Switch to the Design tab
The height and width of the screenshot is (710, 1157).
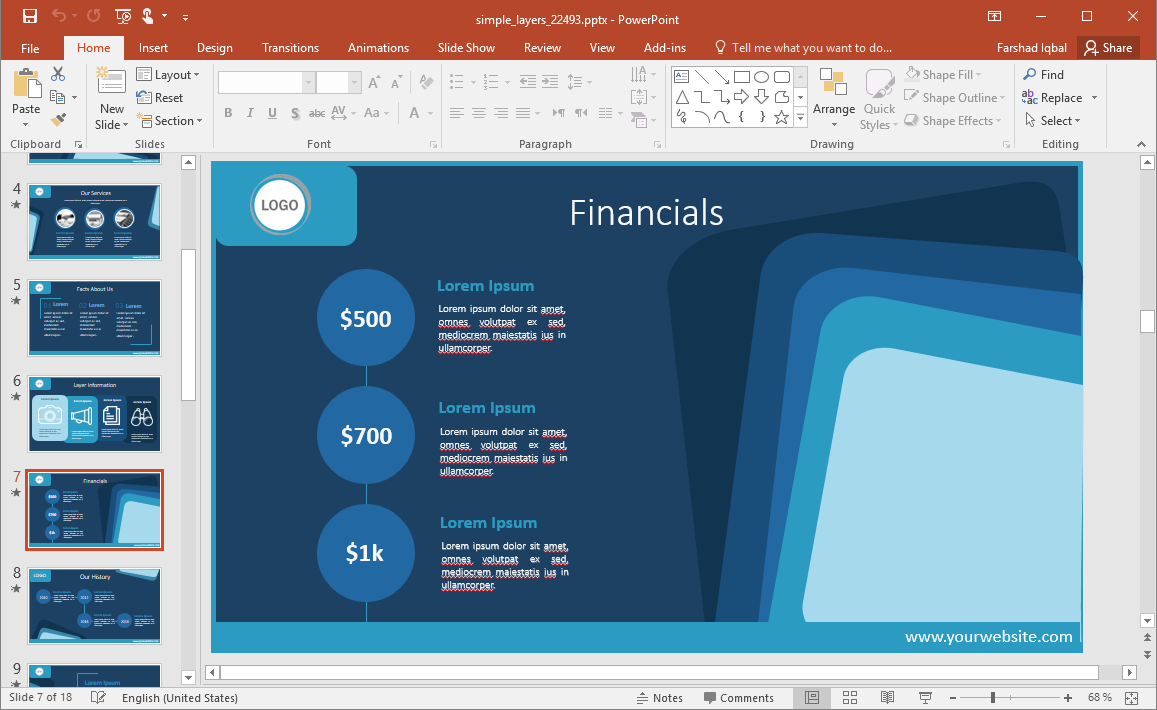[x=214, y=48]
